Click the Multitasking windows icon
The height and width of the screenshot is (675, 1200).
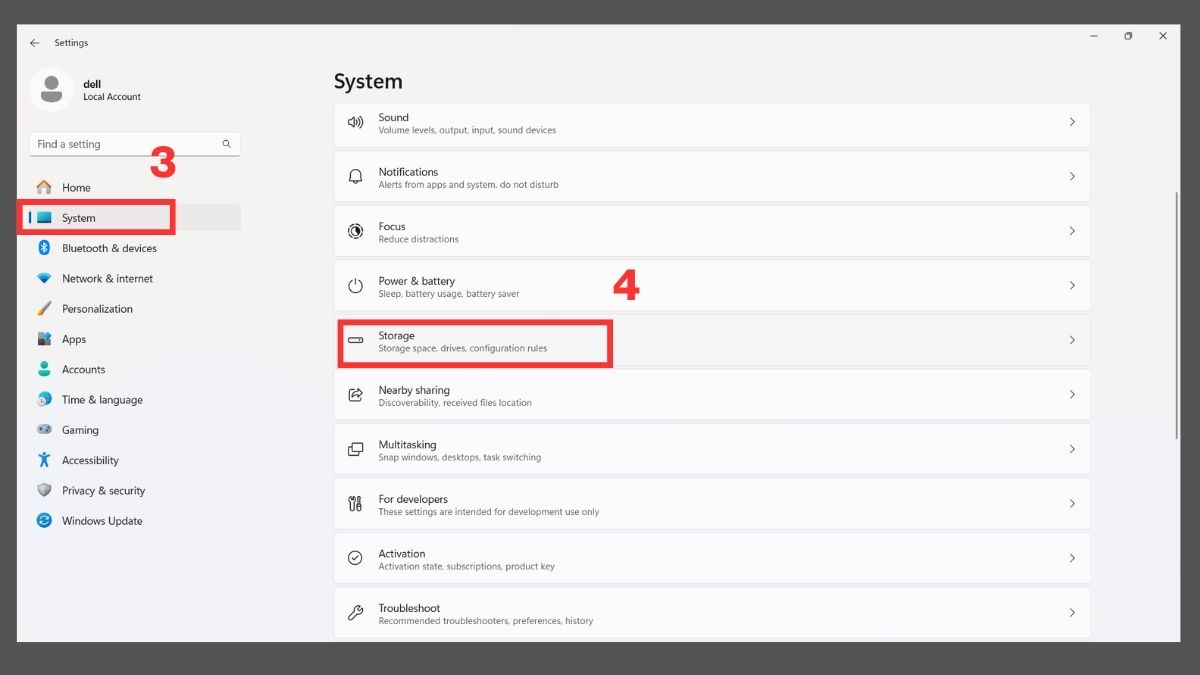click(x=355, y=449)
